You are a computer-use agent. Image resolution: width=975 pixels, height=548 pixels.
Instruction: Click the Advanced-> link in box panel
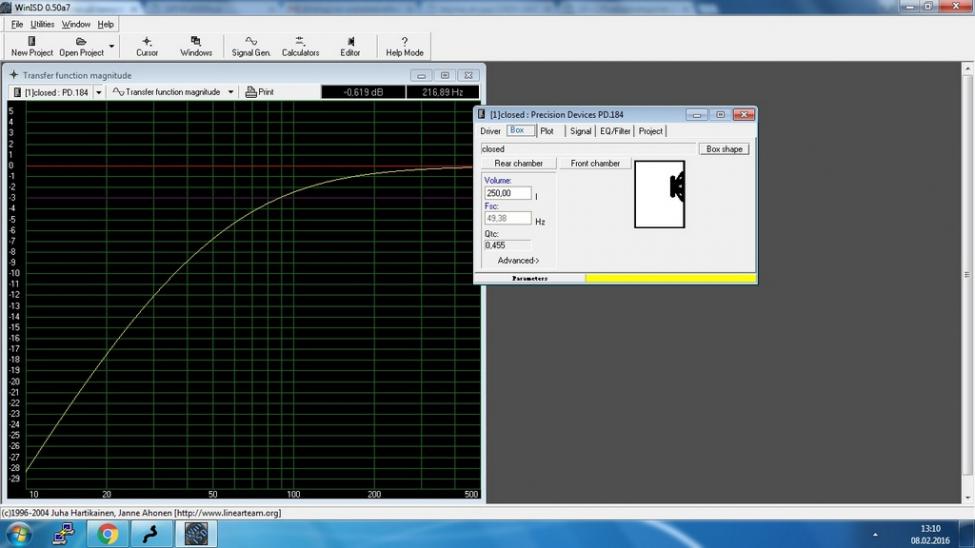pyautogui.click(x=518, y=261)
